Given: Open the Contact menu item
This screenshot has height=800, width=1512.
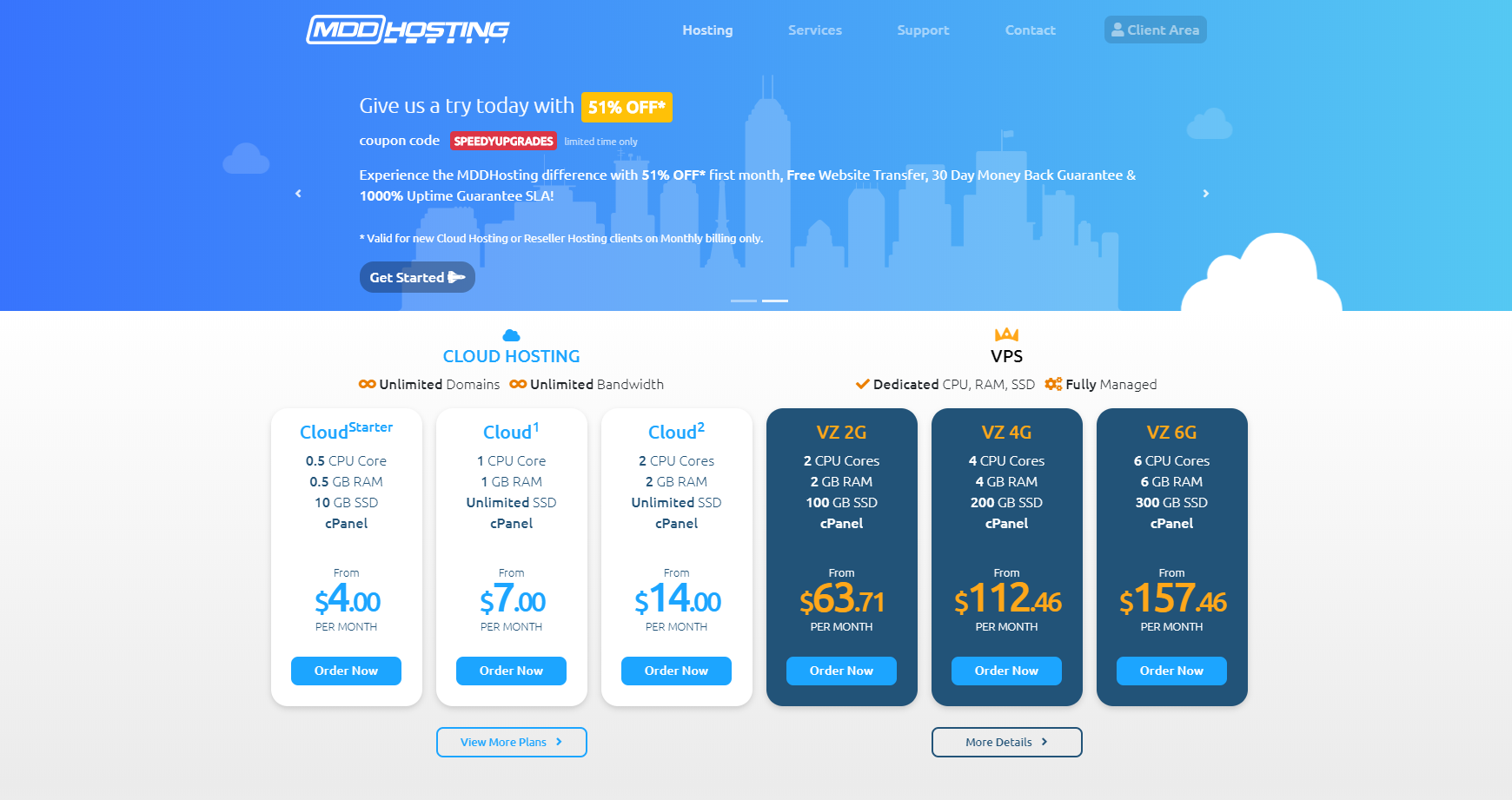Looking at the screenshot, I should 1031,30.
